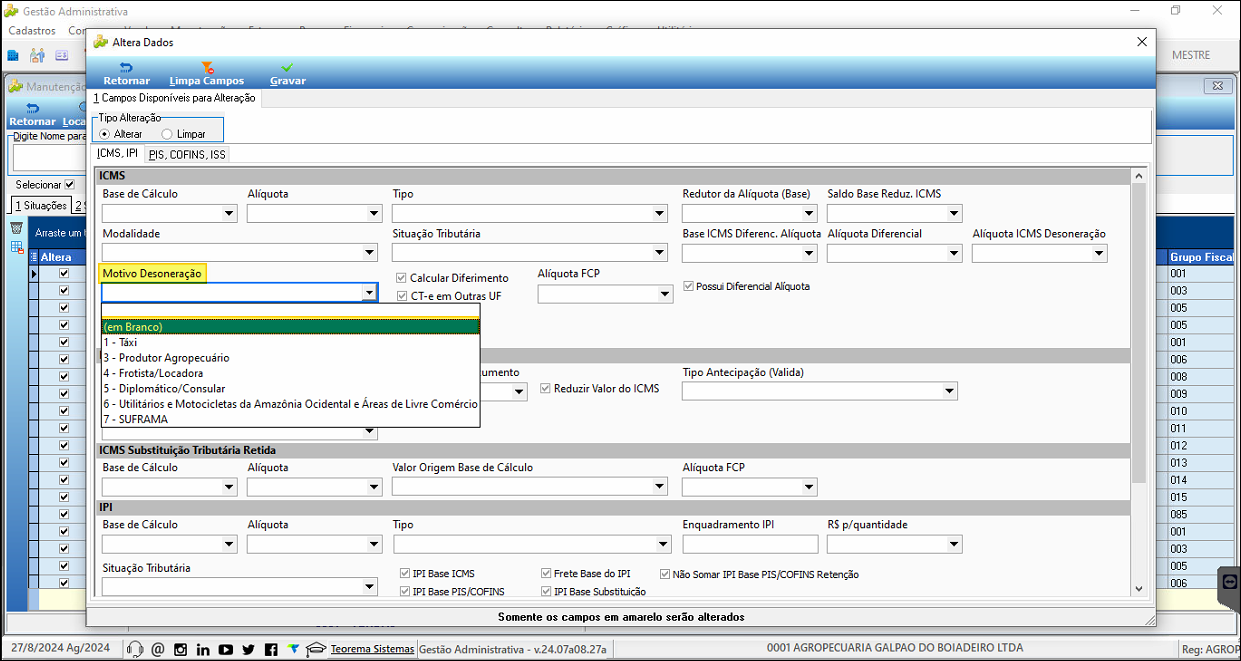
Task: Choose 5 - Diplomático/Consular option
Action: (x=290, y=388)
